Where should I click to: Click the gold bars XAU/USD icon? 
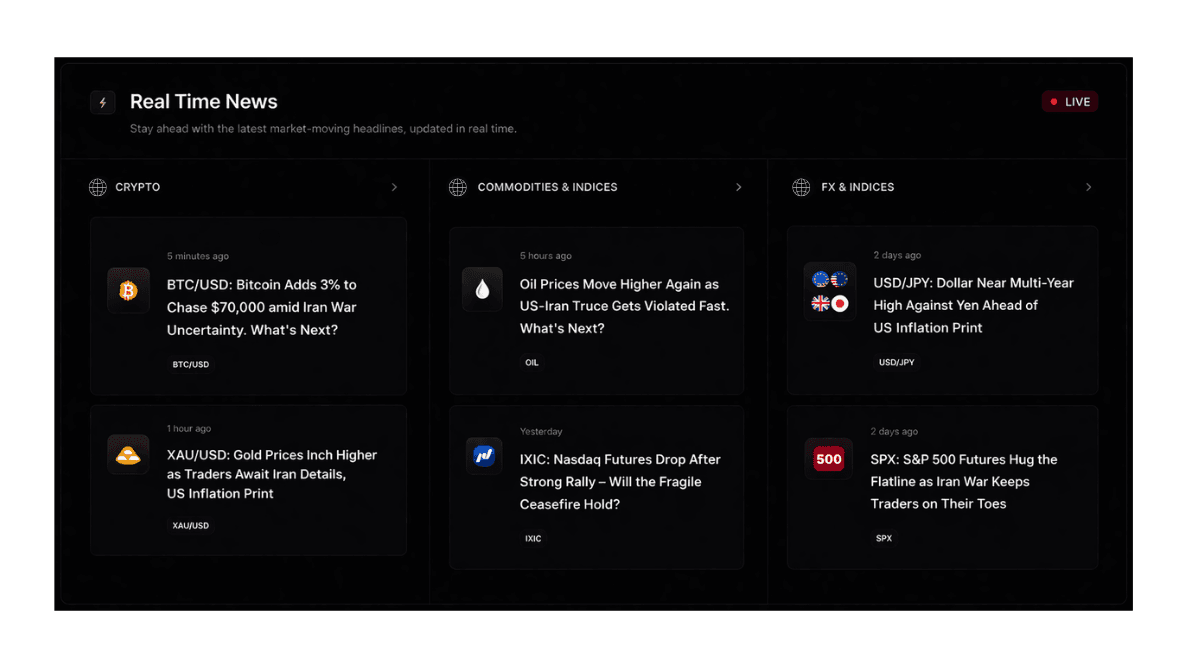click(x=128, y=455)
